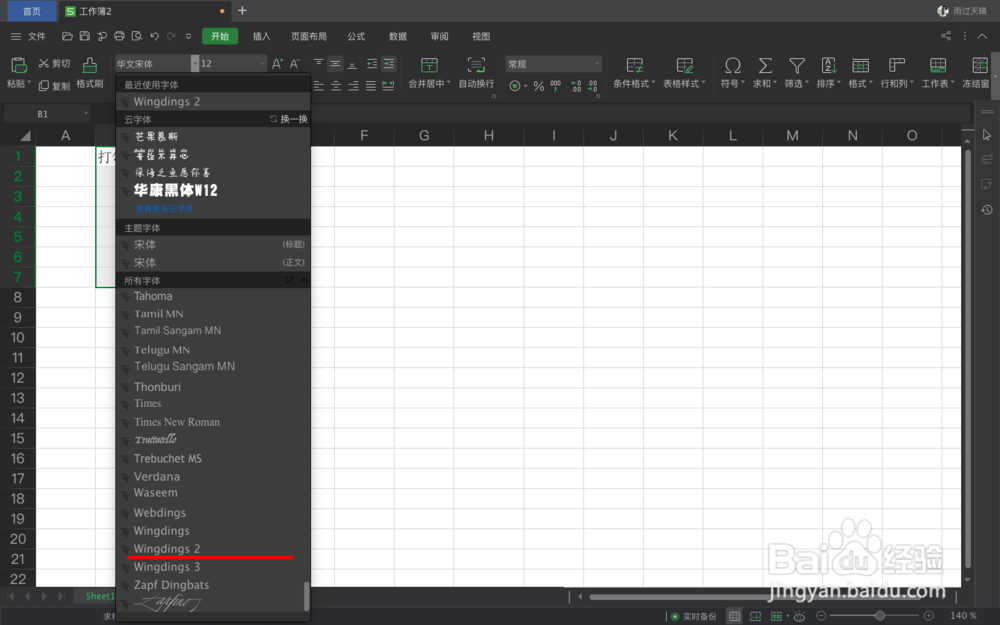This screenshot has height=625, width=1000.
Task: Undo the last action
Action: (x=154, y=36)
